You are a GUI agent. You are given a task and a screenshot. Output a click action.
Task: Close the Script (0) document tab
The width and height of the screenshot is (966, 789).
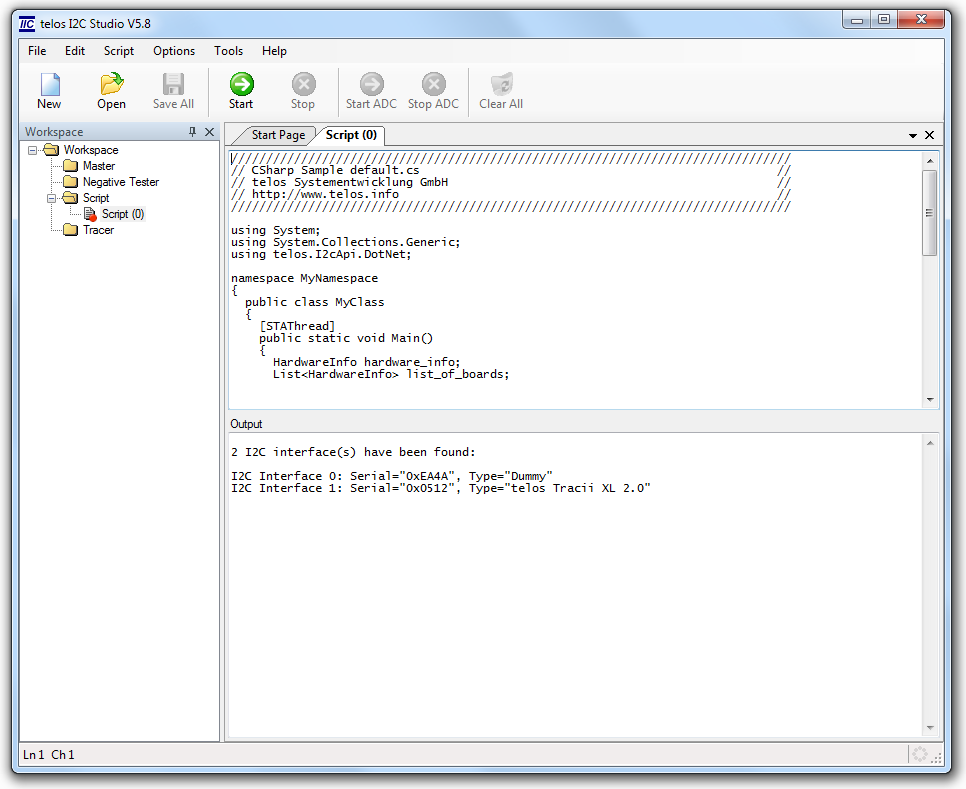click(929, 135)
